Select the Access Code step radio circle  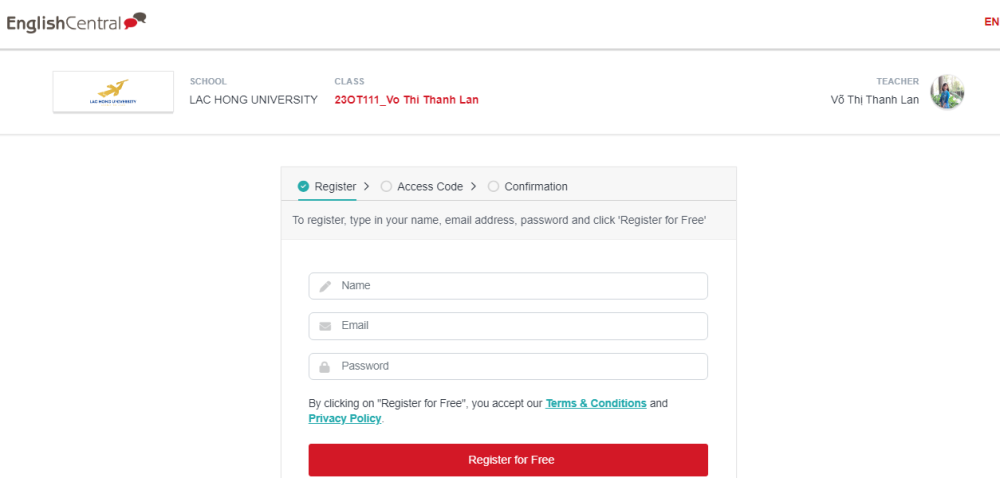pyautogui.click(x=386, y=187)
